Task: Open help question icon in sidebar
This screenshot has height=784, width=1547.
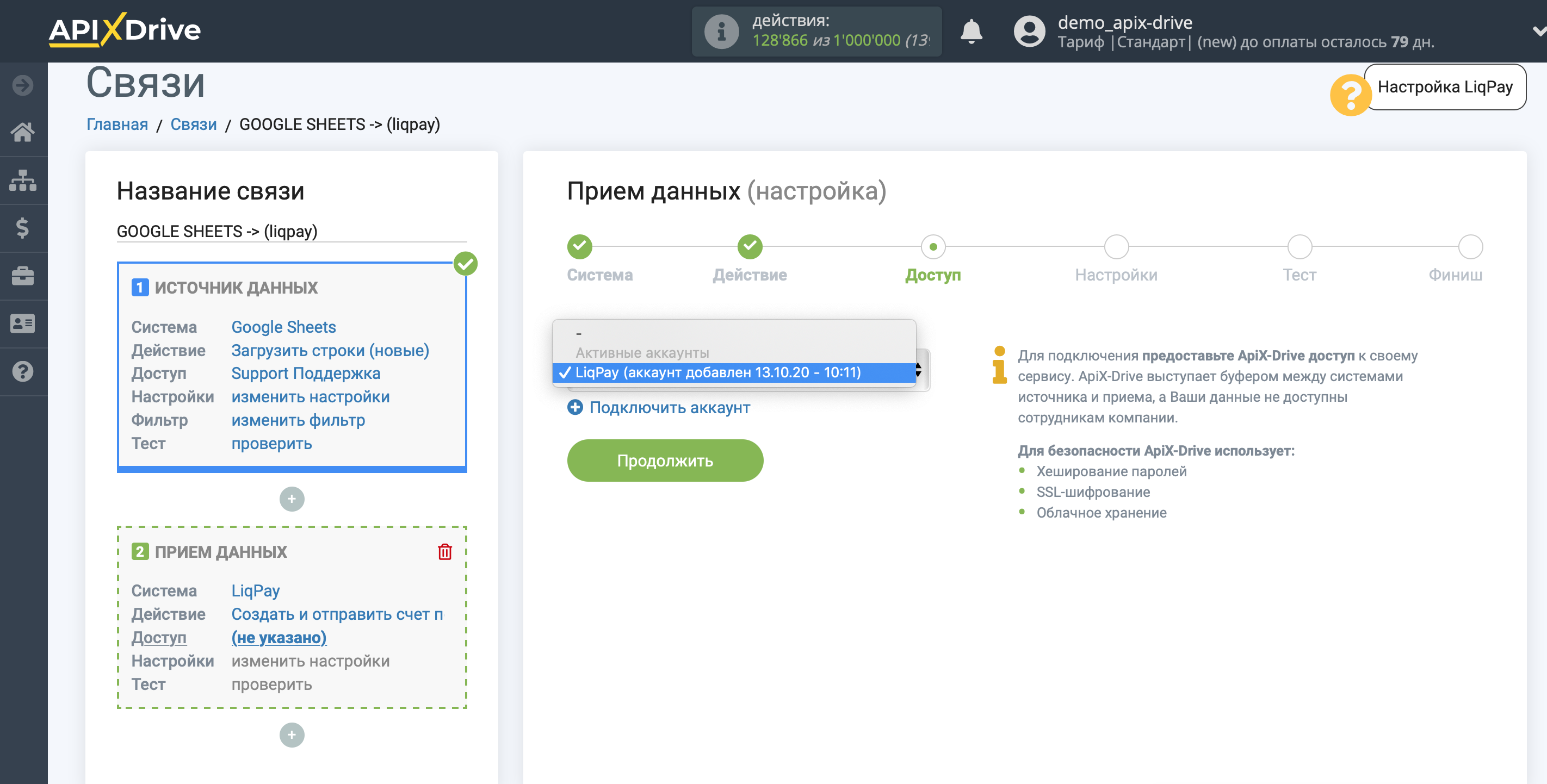Action: coord(23,371)
